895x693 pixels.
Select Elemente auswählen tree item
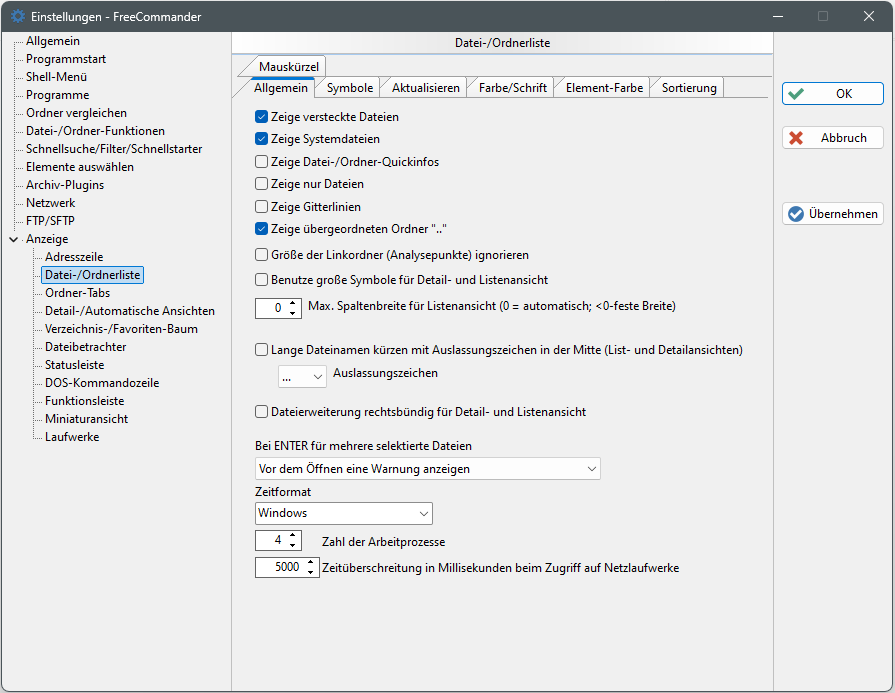79,167
